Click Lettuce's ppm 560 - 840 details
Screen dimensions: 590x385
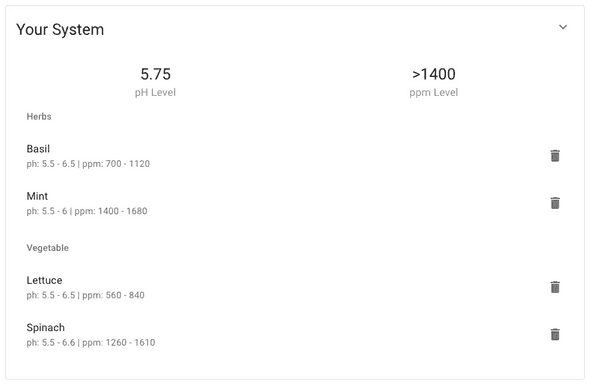tap(113, 295)
